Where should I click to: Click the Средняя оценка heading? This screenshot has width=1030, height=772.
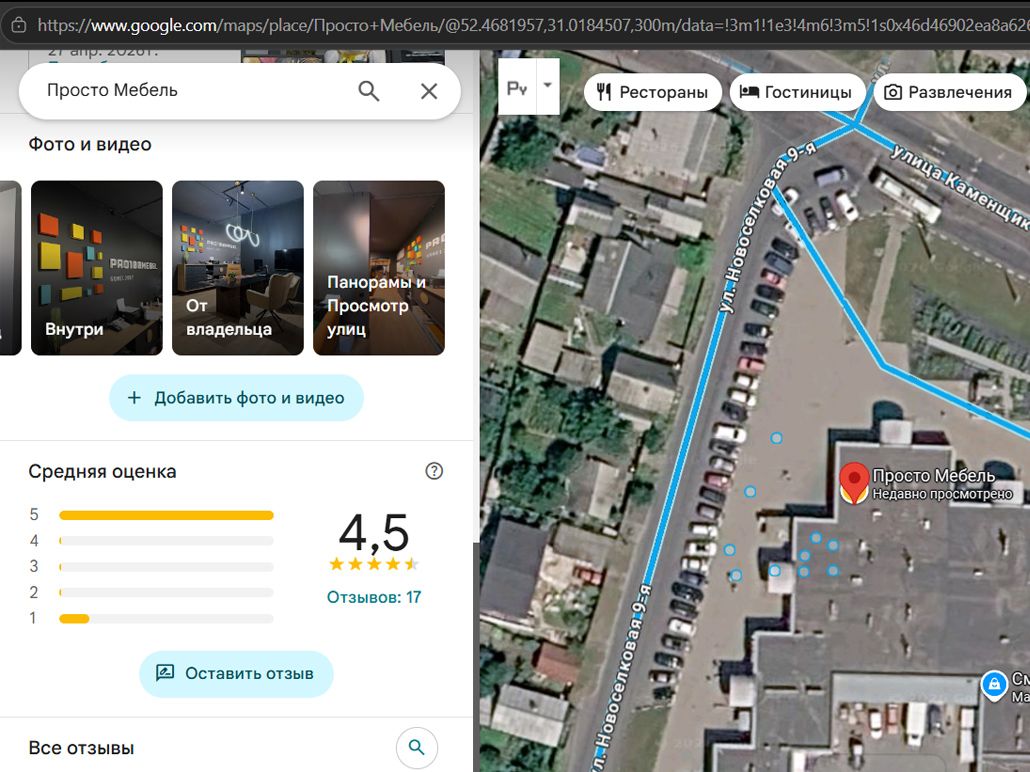102,472
